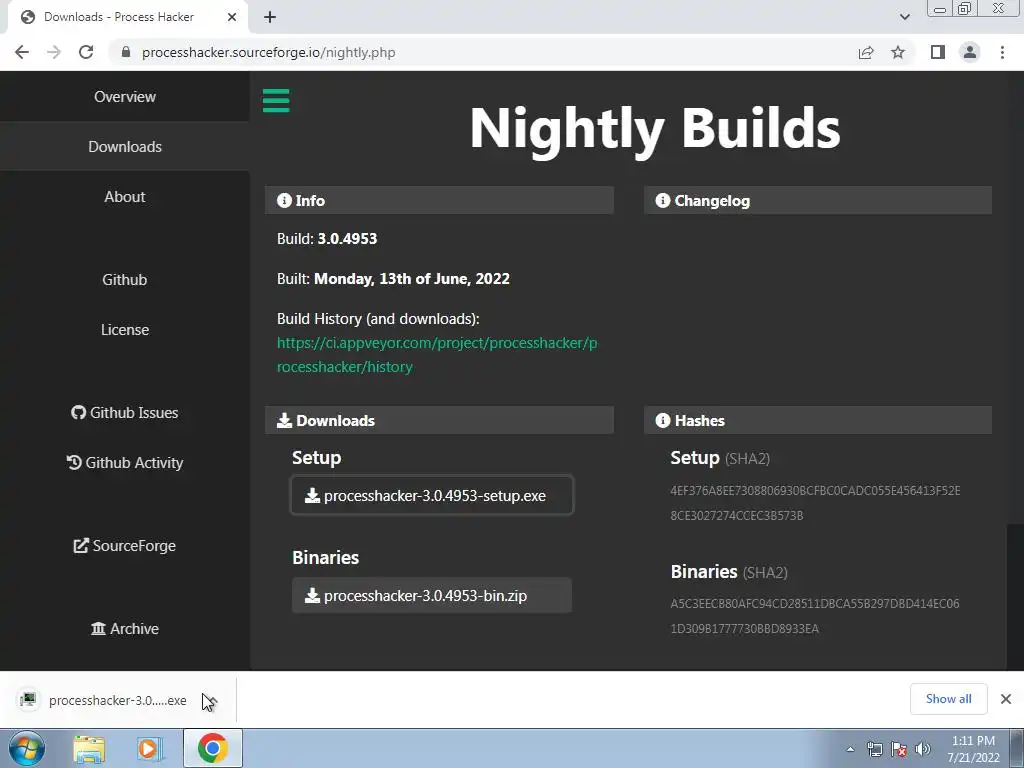Close the downloads bar
This screenshot has height=768, width=1024.
(x=1006, y=699)
